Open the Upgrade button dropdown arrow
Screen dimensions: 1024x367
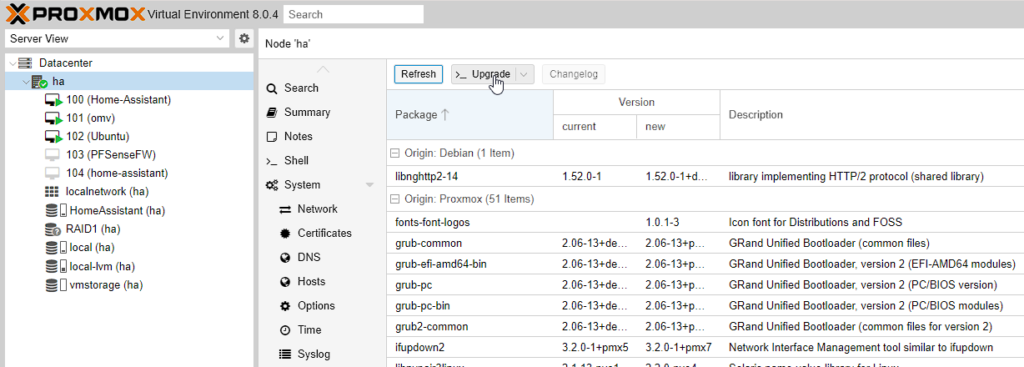point(524,74)
